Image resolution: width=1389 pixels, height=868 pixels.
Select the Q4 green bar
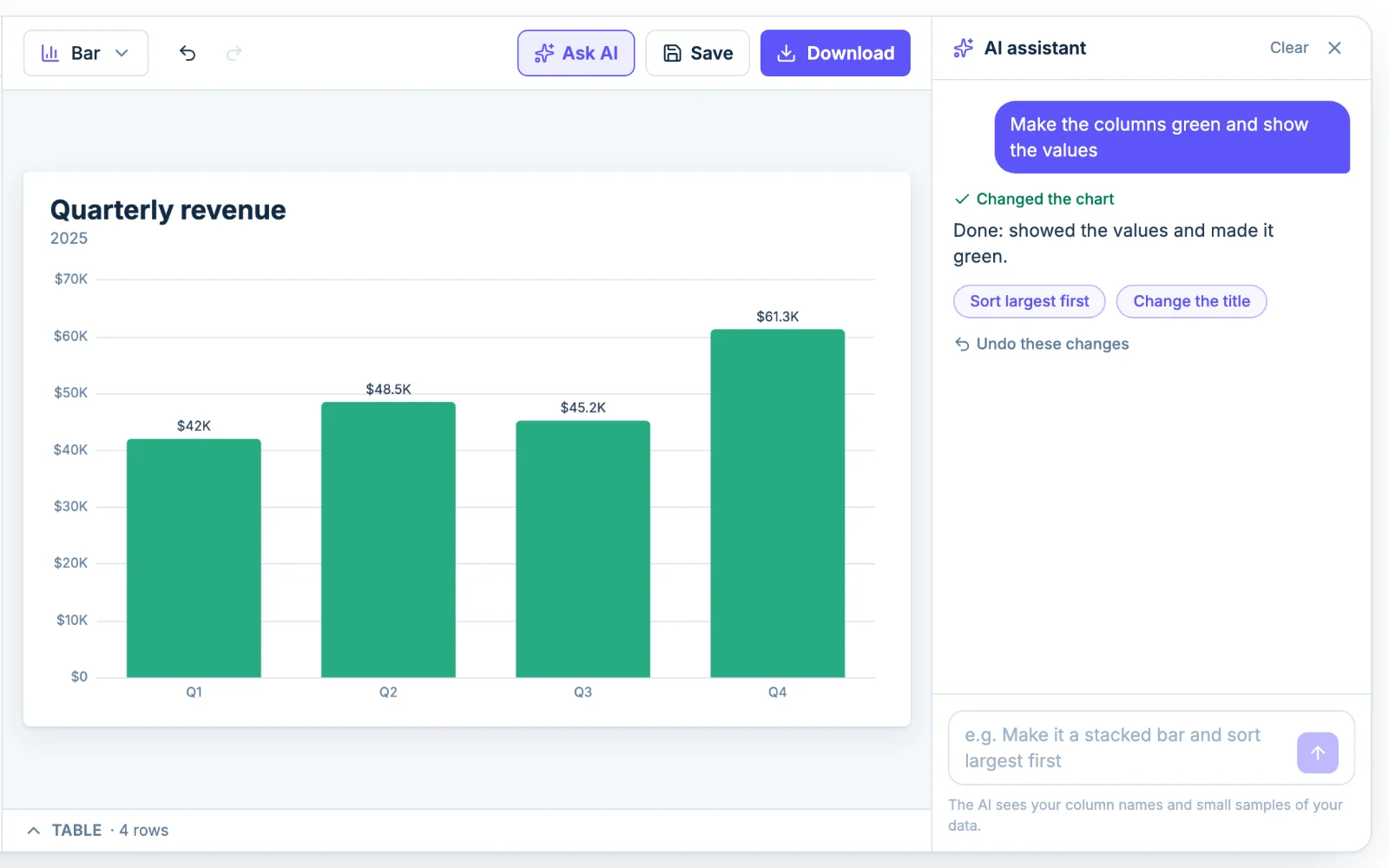coord(778,503)
